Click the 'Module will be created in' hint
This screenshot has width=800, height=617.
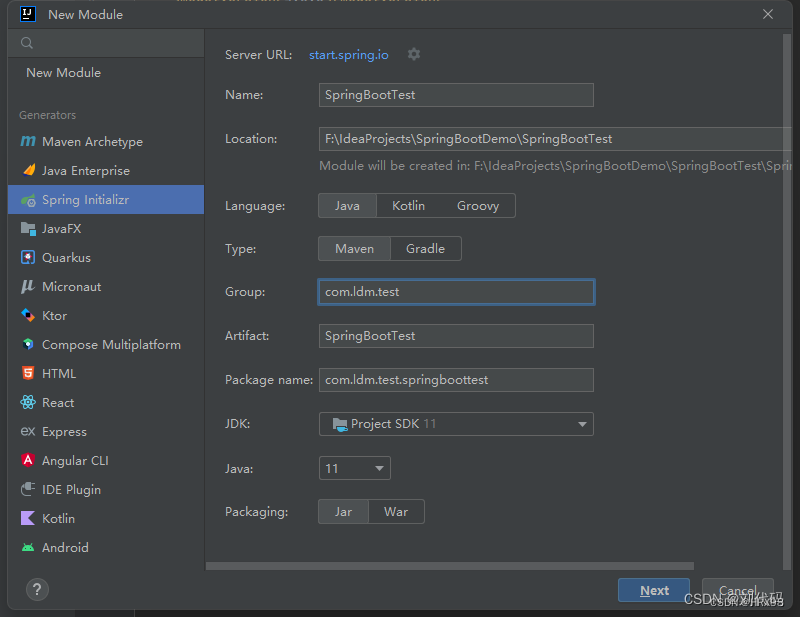click(555, 165)
